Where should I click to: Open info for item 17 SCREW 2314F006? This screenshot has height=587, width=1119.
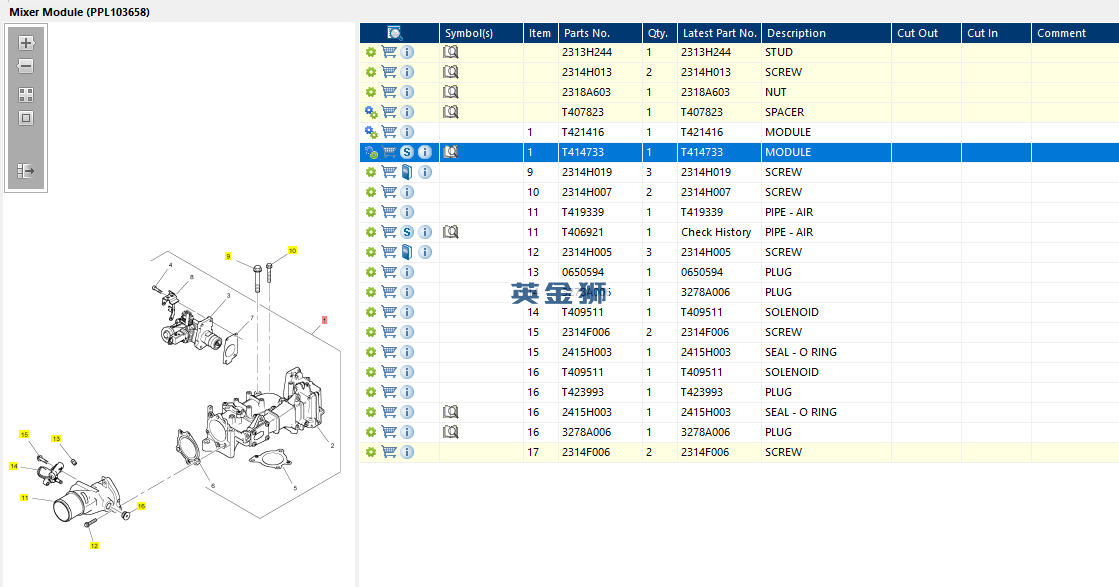tap(407, 451)
